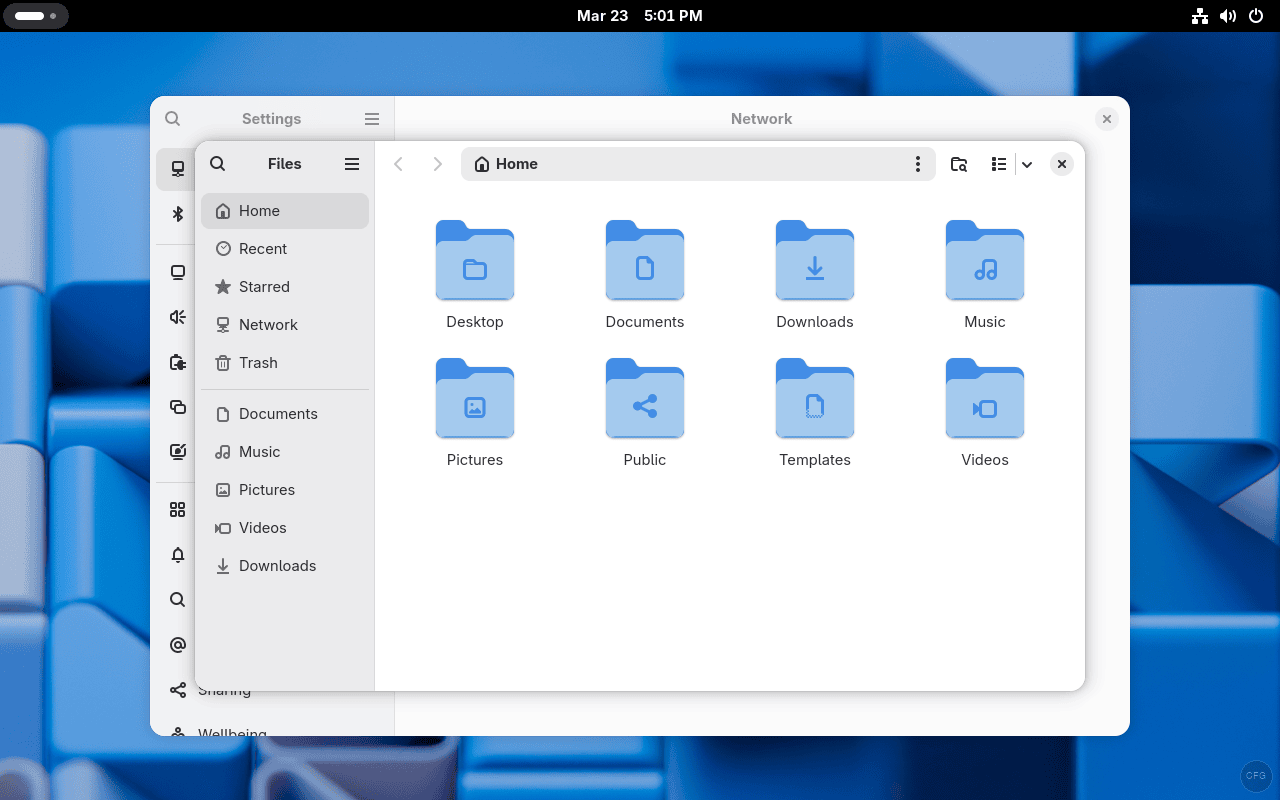
Task: Open the Settings primary menu
Action: (x=371, y=118)
